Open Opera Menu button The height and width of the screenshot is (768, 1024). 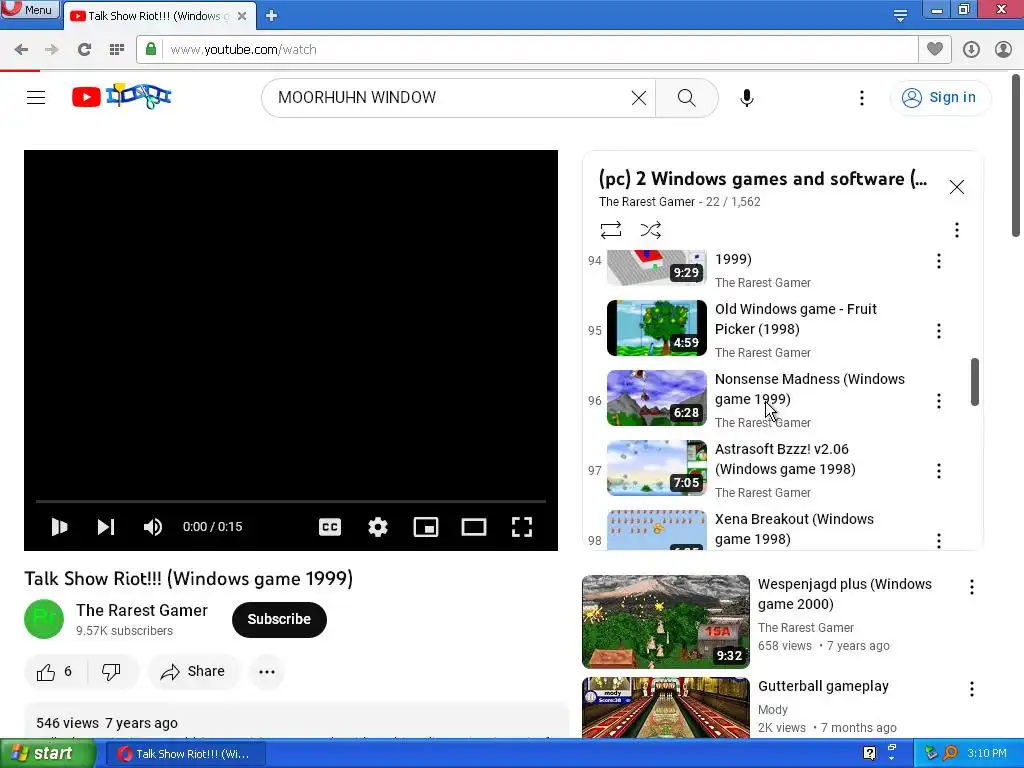(x=30, y=10)
